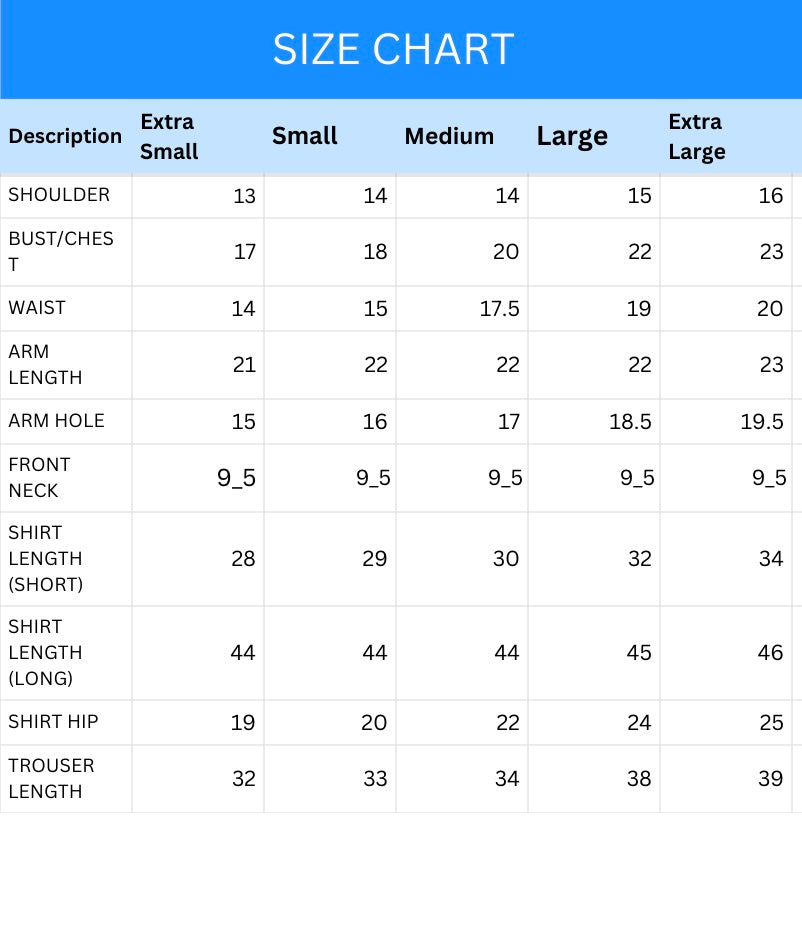The image size is (802, 938).
Task: Select the Large column header
Action: click(572, 136)
